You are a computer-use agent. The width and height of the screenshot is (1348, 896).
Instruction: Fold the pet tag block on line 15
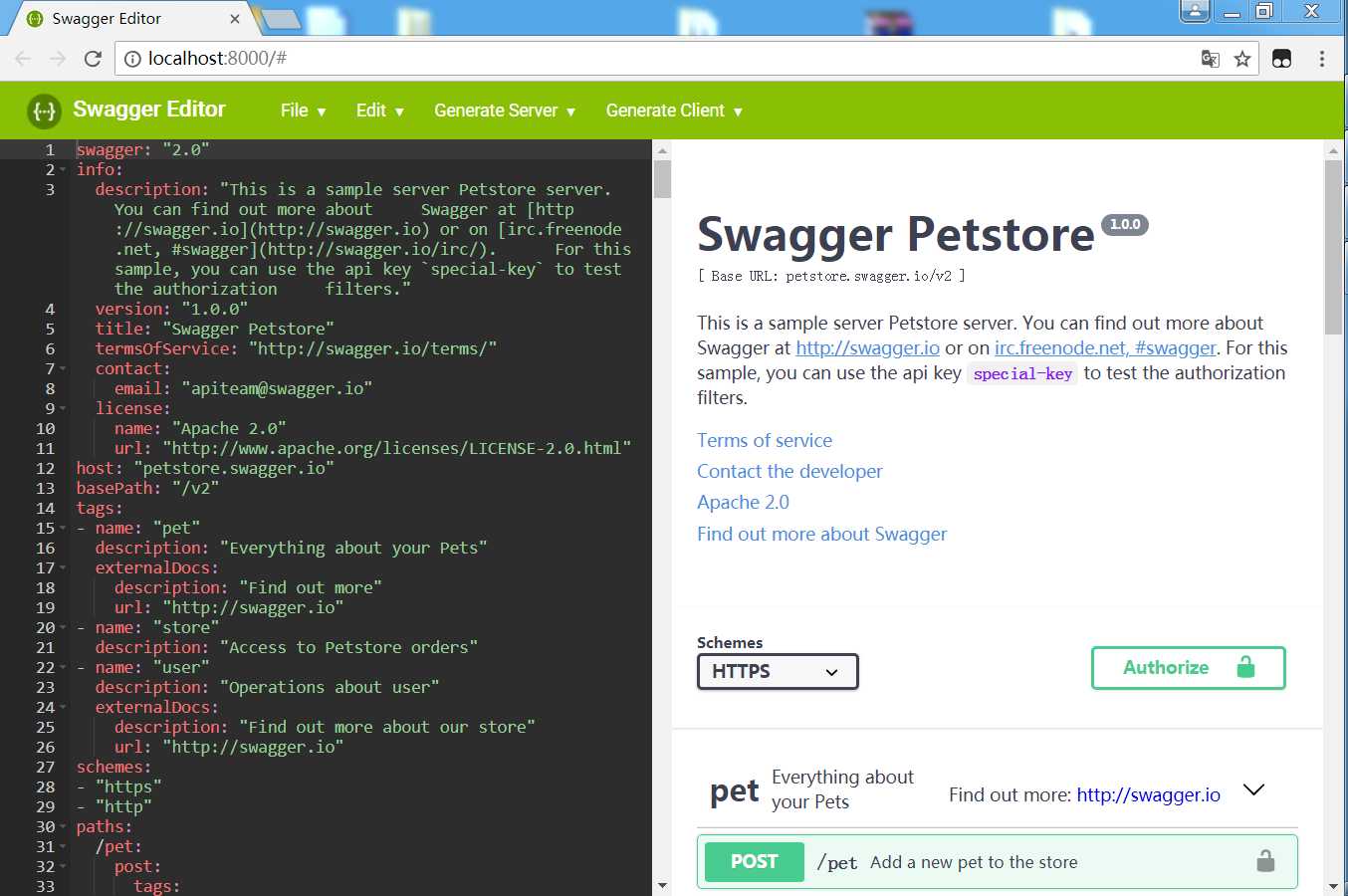click(x=63, y=528)
